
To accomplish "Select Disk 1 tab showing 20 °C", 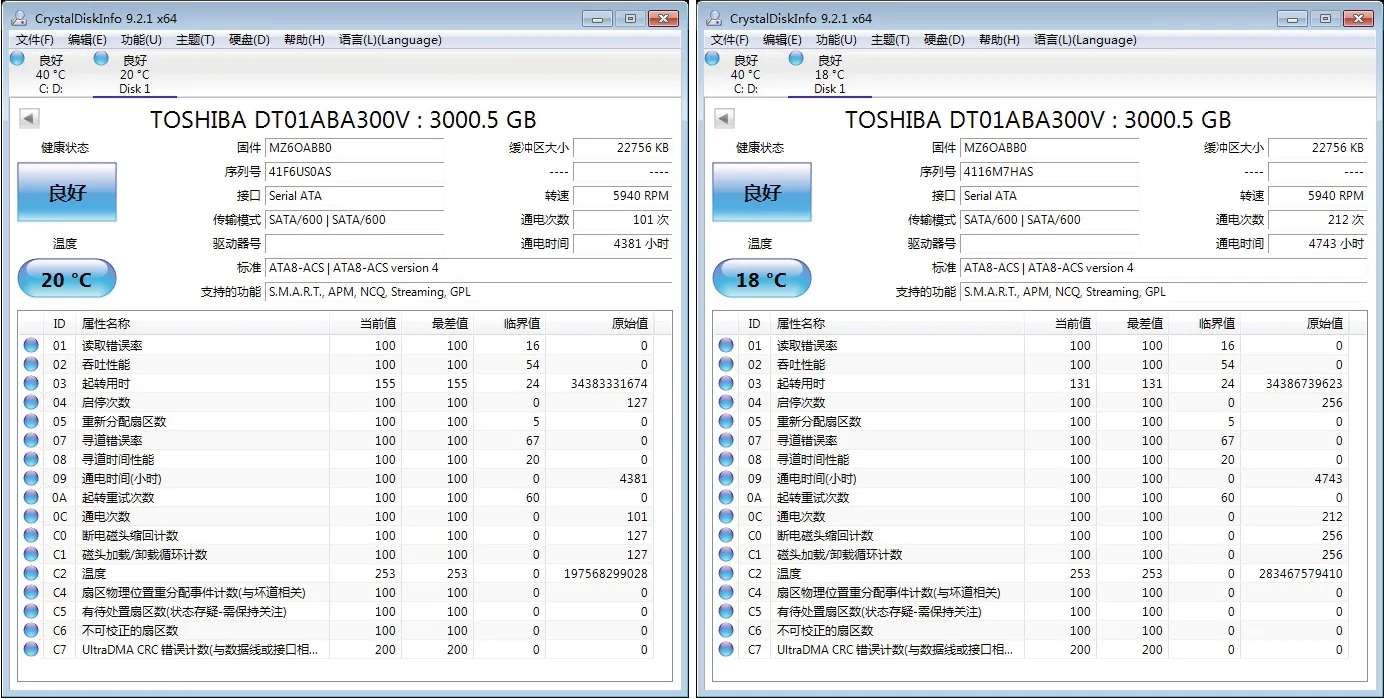I will (134, 74).
